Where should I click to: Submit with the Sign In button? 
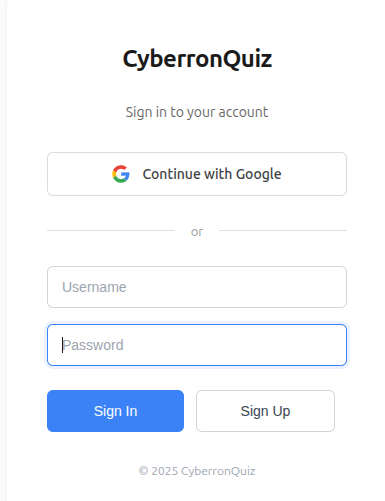[115, 411]
